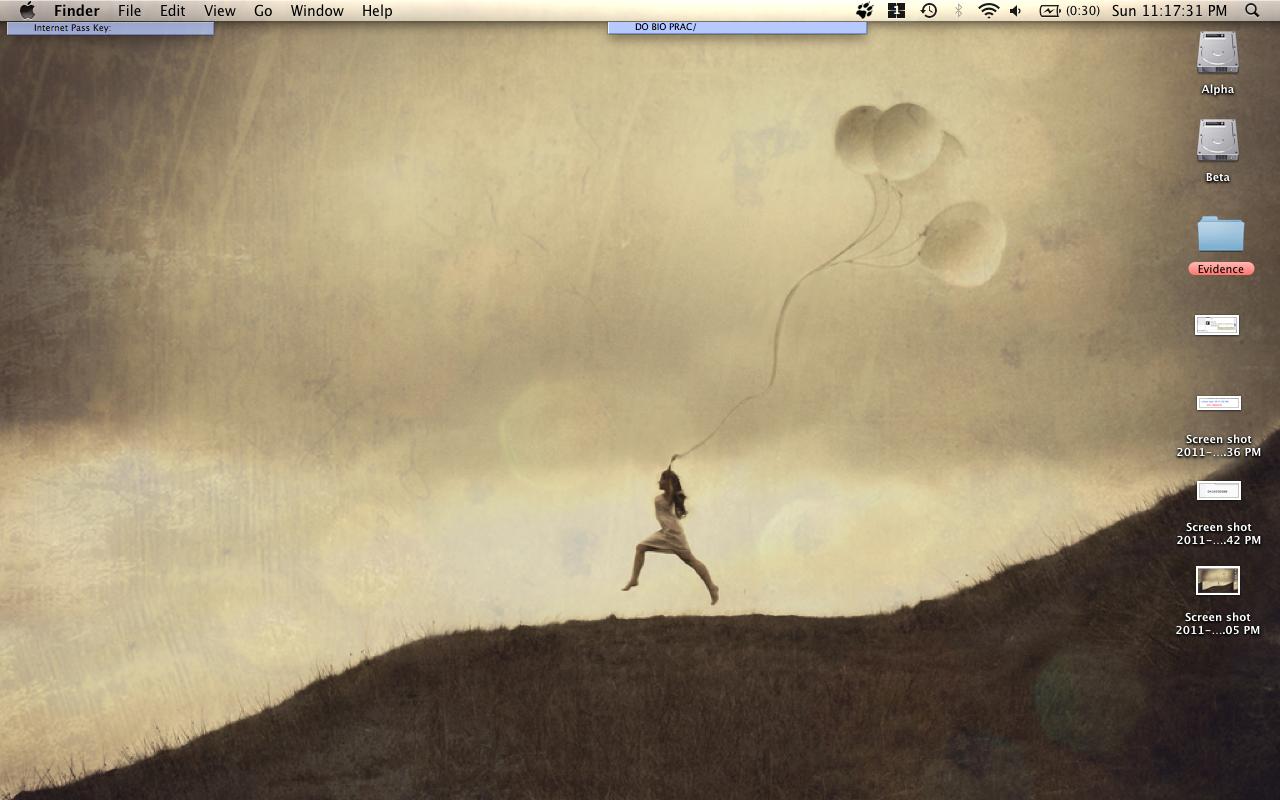Click the Internet Pass Key sticky note
This screenshot has width=1280, height=800.
pos(110,28)
